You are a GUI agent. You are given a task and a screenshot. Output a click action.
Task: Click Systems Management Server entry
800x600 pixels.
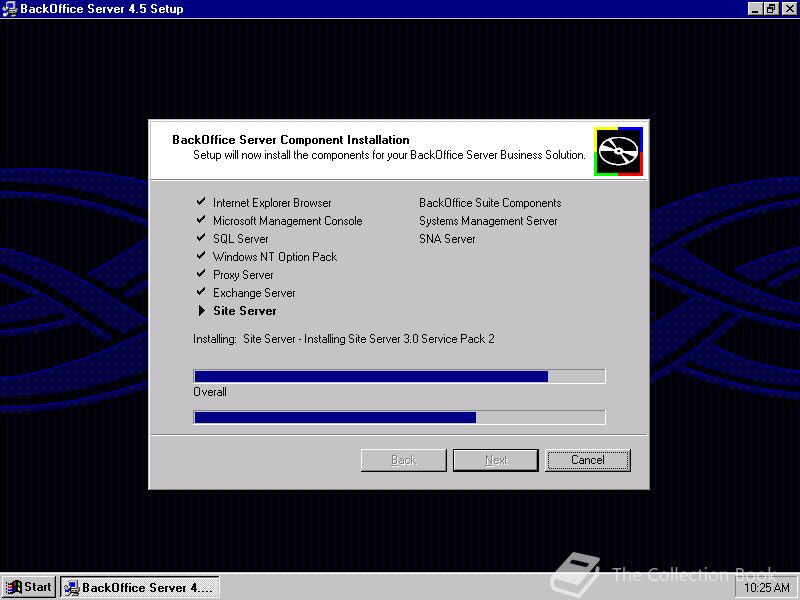point(488,221)
